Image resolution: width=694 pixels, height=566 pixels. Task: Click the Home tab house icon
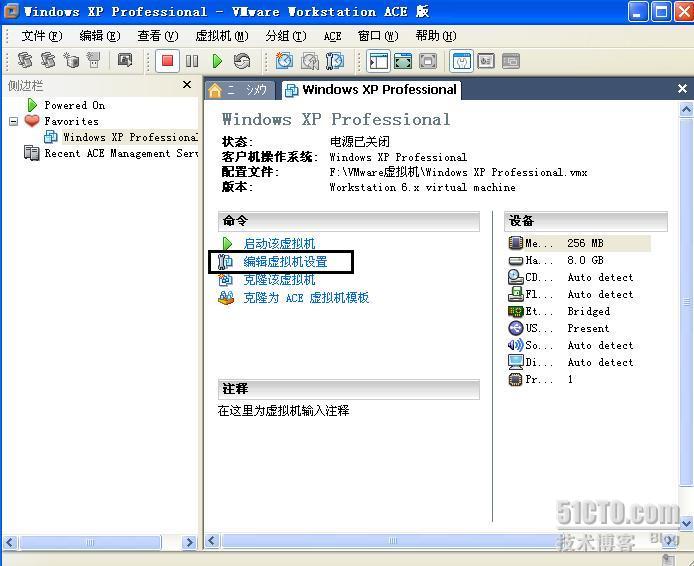[215, 90]
